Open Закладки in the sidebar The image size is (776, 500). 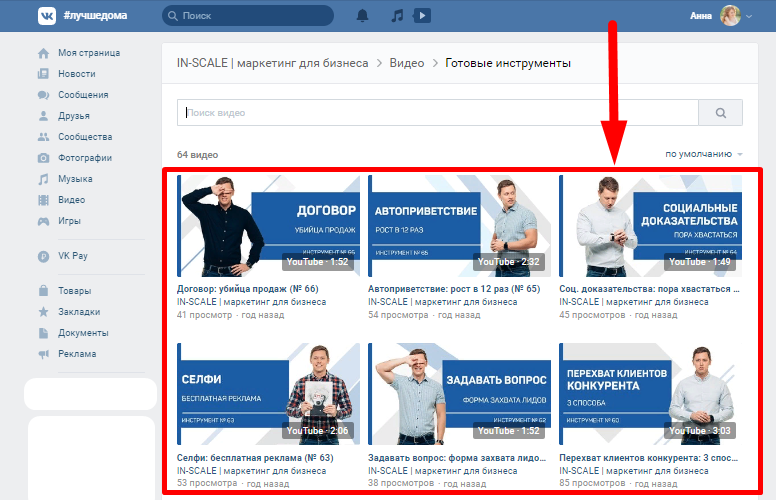coord(79,312)
